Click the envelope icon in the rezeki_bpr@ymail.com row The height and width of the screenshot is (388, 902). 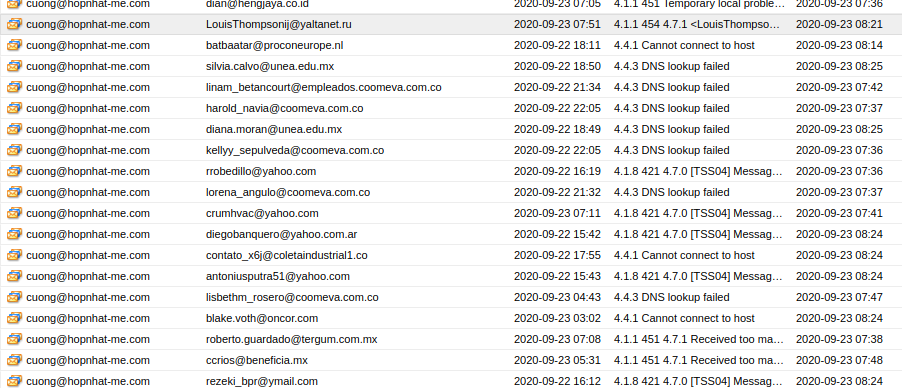14,381
